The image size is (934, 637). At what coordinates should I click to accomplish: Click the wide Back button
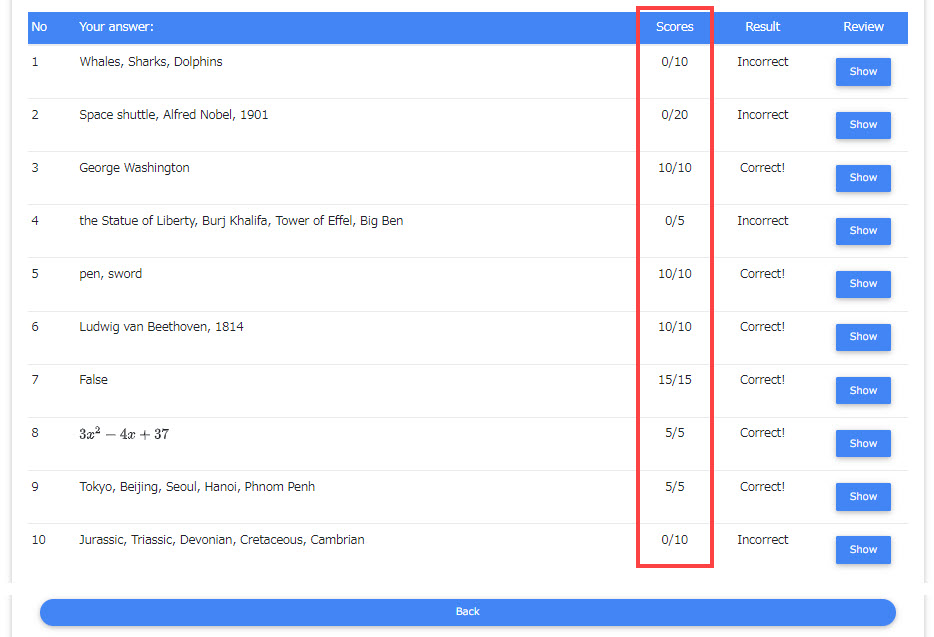pyautogui.click(x=467, y=612)
